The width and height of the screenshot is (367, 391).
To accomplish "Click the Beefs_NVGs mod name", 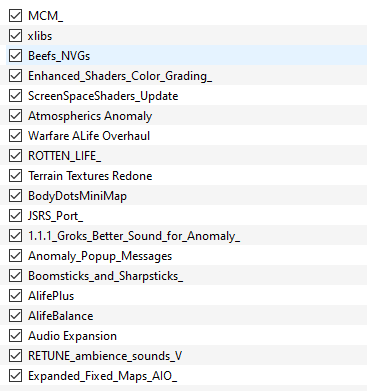I will (59, 56).
